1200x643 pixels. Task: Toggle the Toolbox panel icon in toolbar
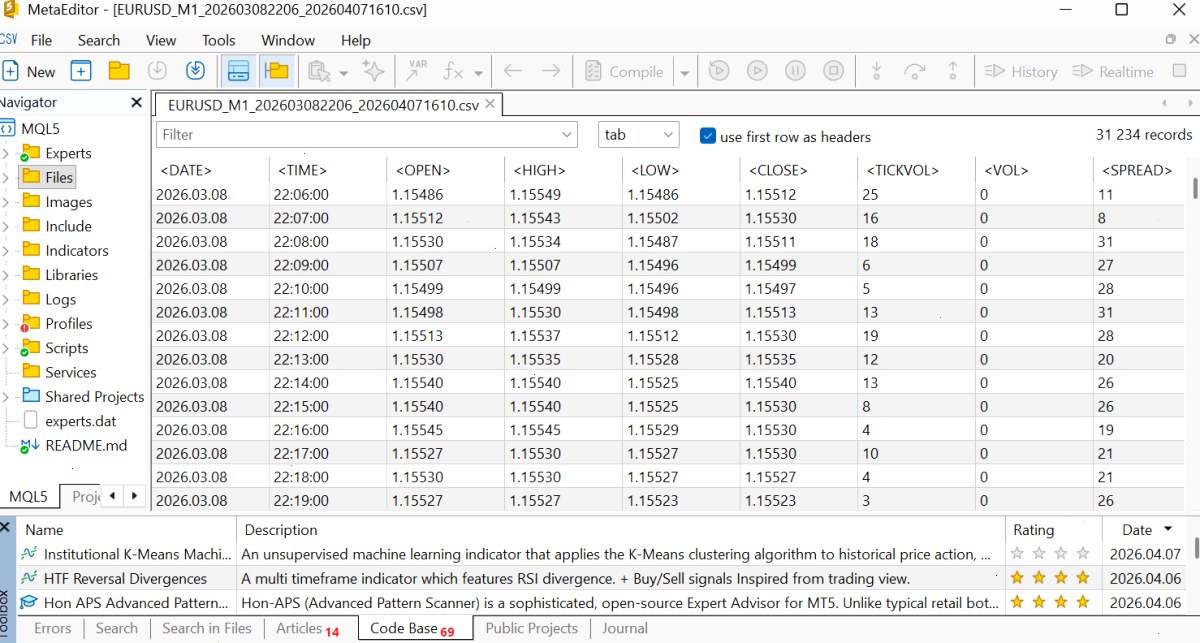238,71
